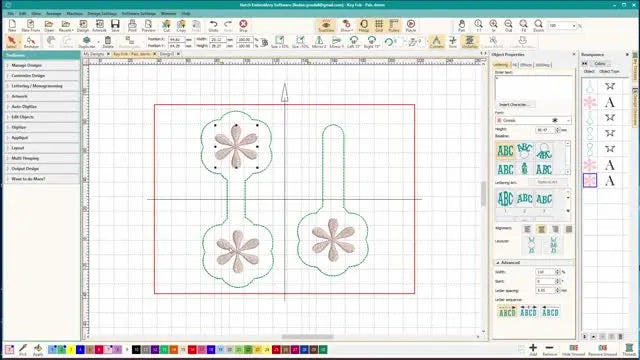Image resolution: width=640 pixels, height=360 pixels.
Task: Open the zoom percentage dropdown
Action: pyautogui.click(x=574, y=26)
